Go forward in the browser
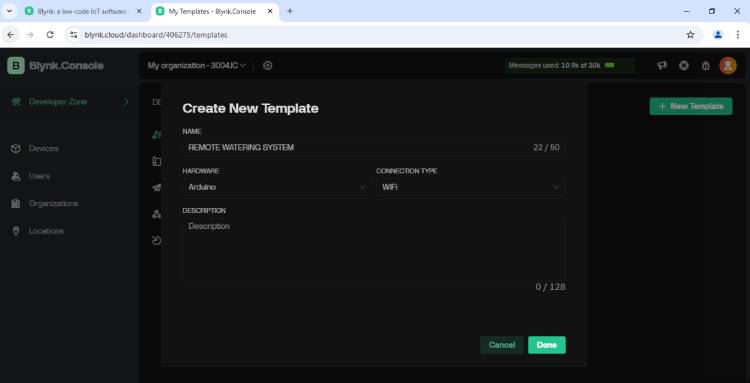Viewport: 750px width, 383px height. tap(30, 34)
